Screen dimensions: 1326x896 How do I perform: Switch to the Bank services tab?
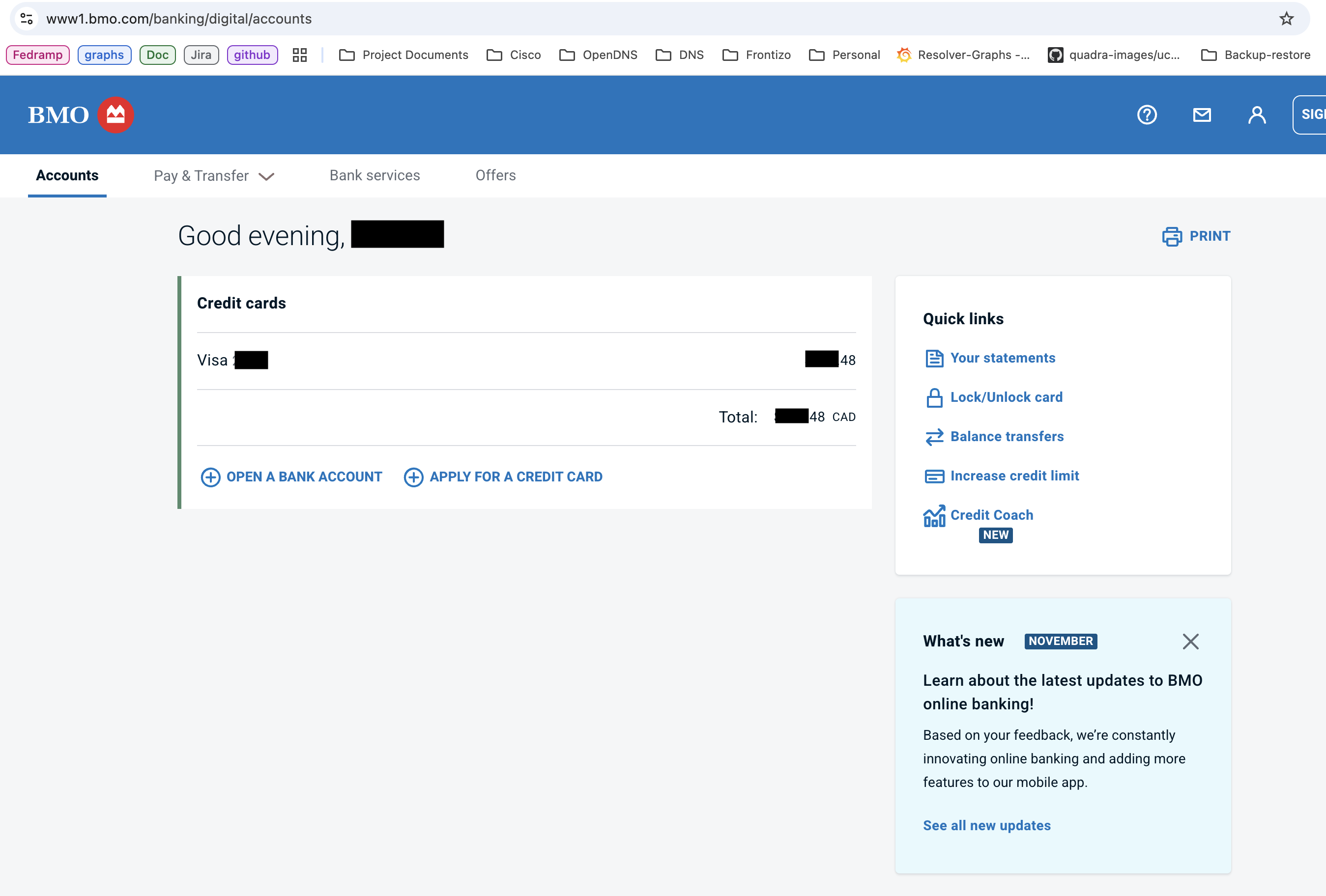(x=375, y=176)
